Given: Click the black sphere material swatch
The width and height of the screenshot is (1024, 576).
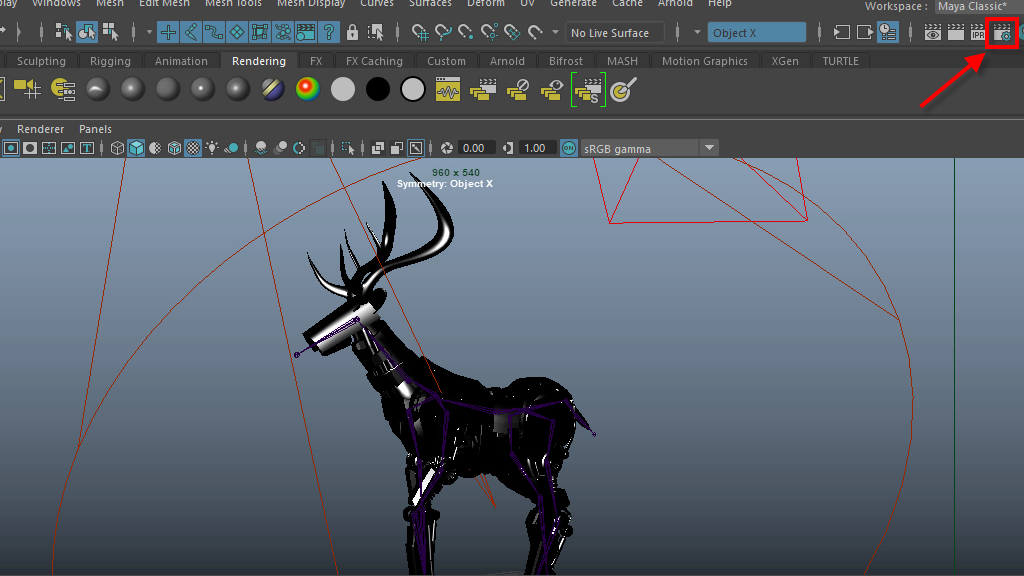Looking at the screenshot, I should 377,89.
